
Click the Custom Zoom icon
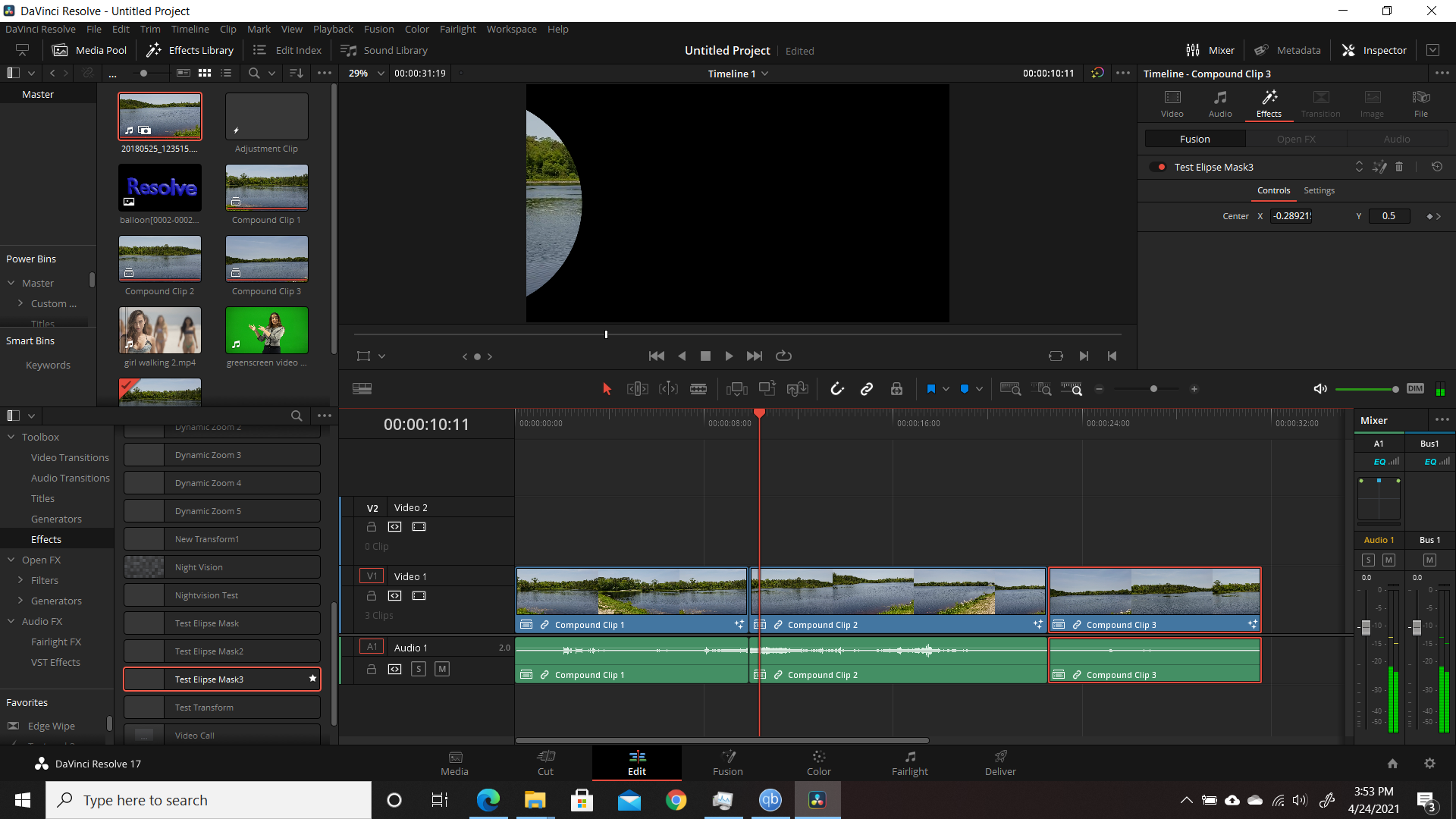pos(1072,389)
